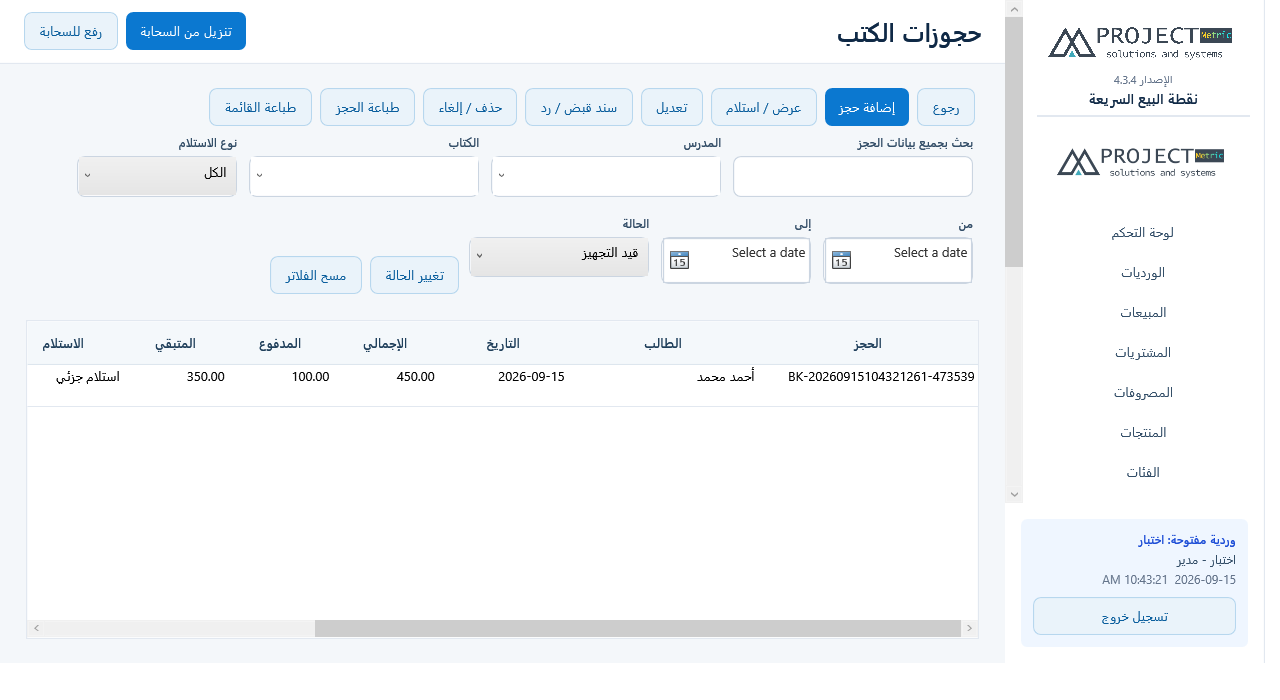Open لوحة التحكم in the sidebar

1142,232
